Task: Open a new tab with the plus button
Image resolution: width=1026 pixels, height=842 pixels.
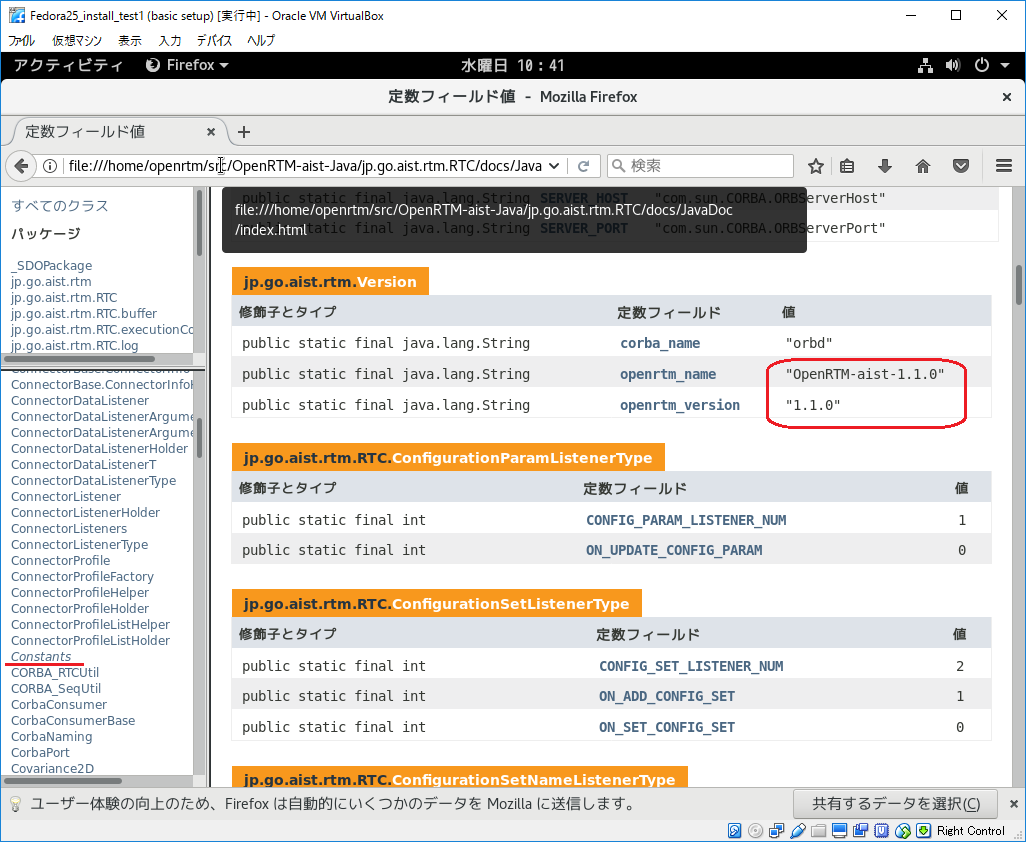Action: click(244, 132)
